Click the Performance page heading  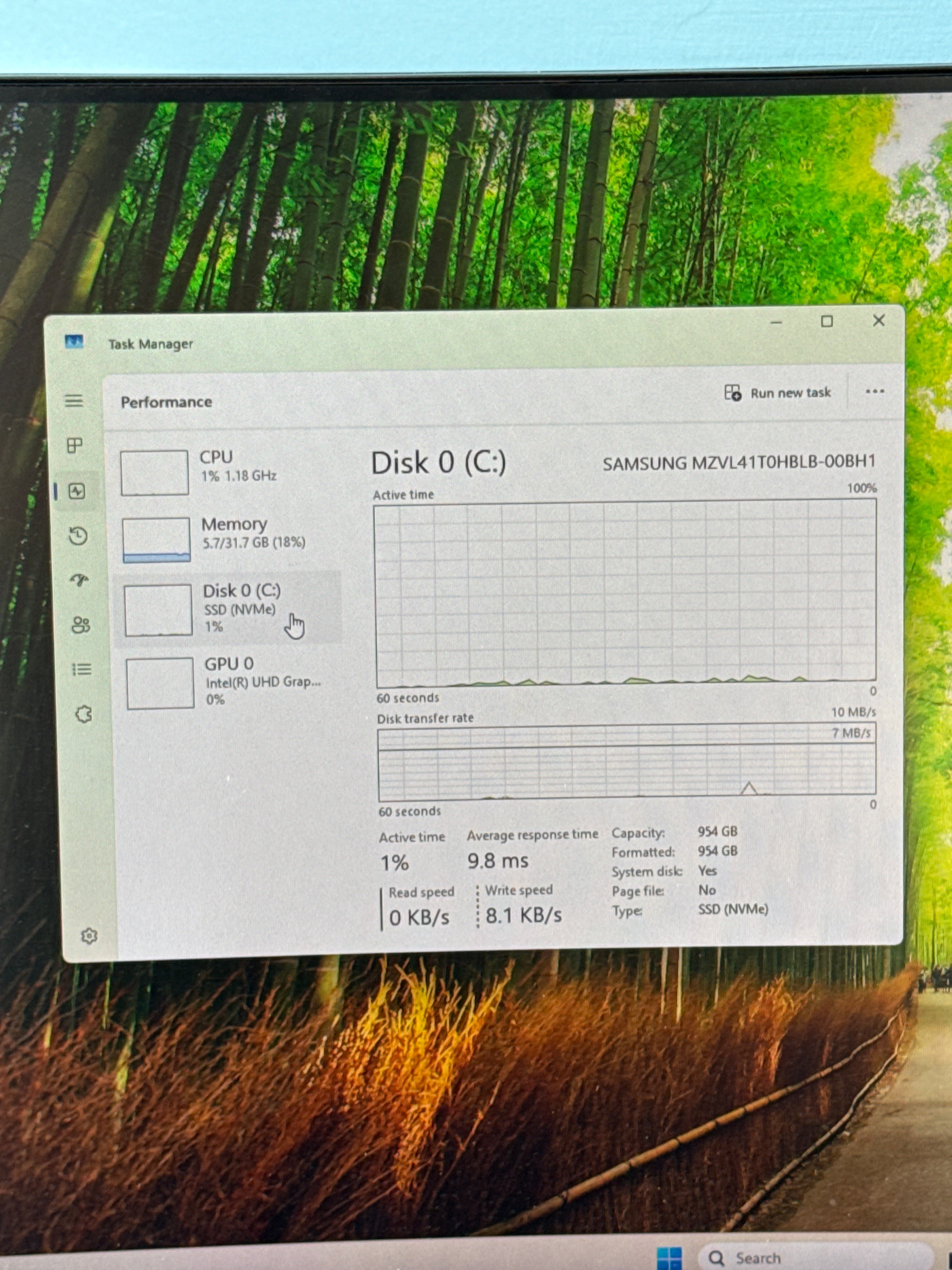[x=167, y=402]
